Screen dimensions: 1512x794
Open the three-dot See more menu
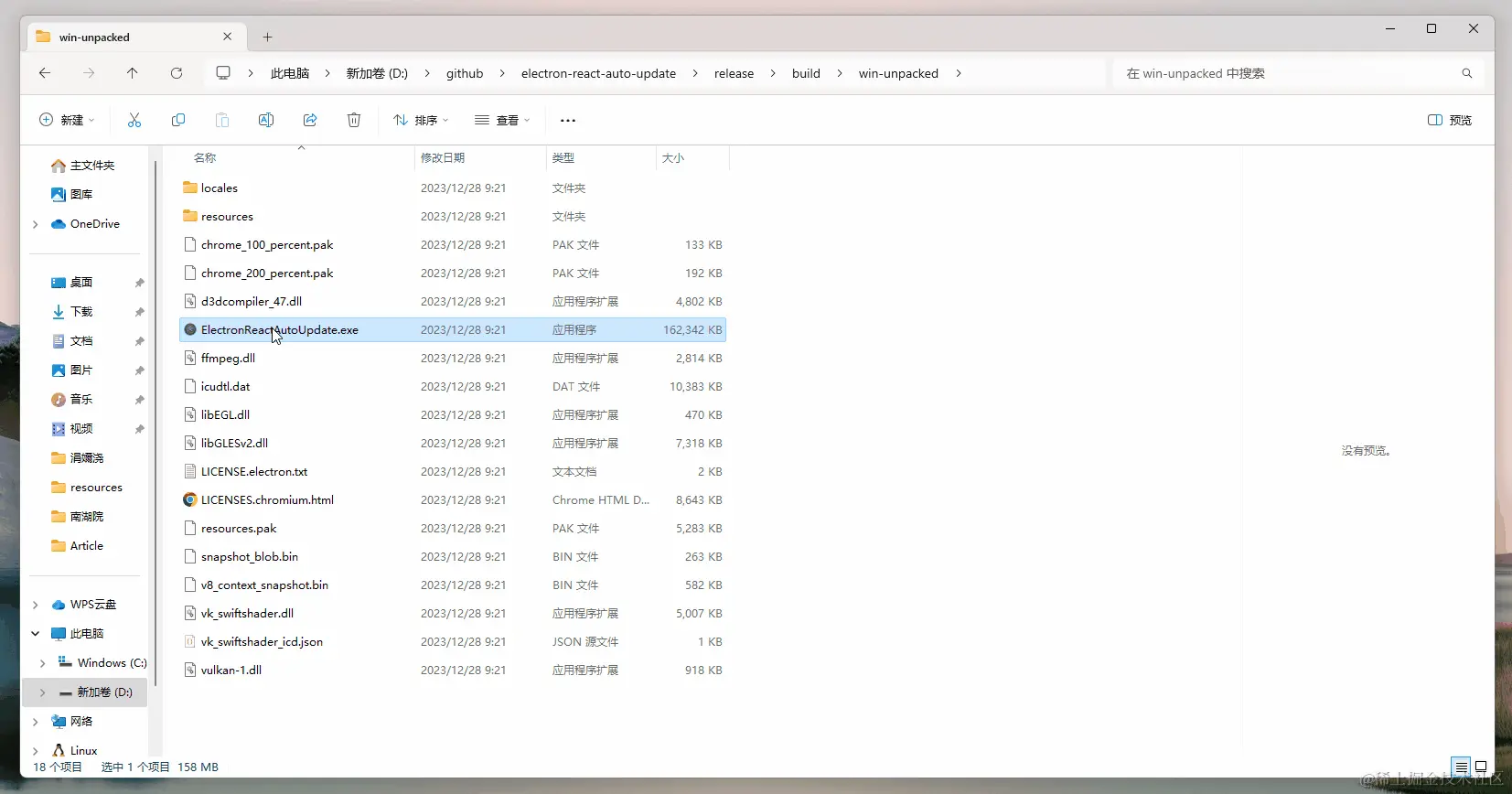(568, 120)
